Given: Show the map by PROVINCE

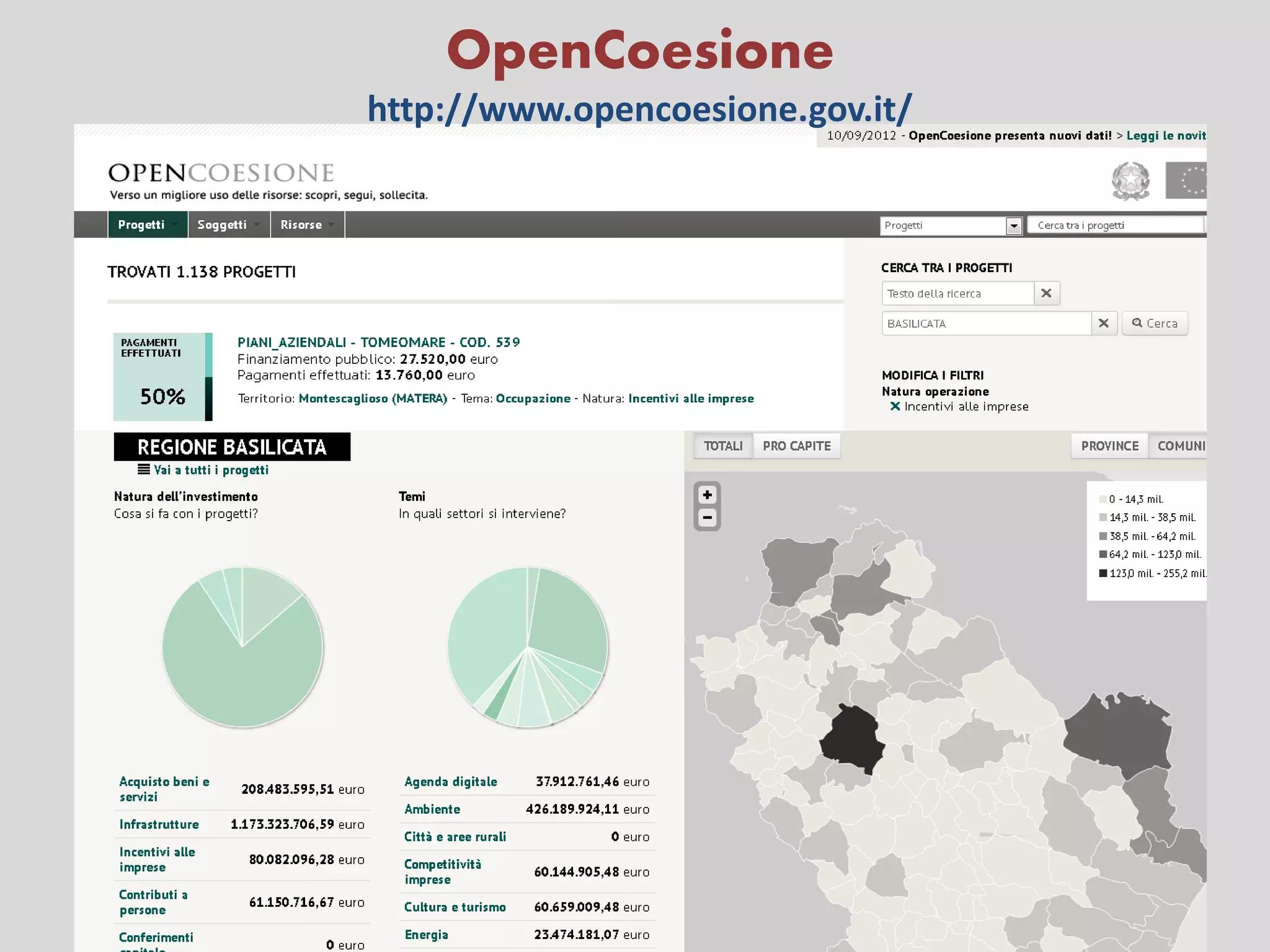Looking at the screenshot, I should 1109,446.
